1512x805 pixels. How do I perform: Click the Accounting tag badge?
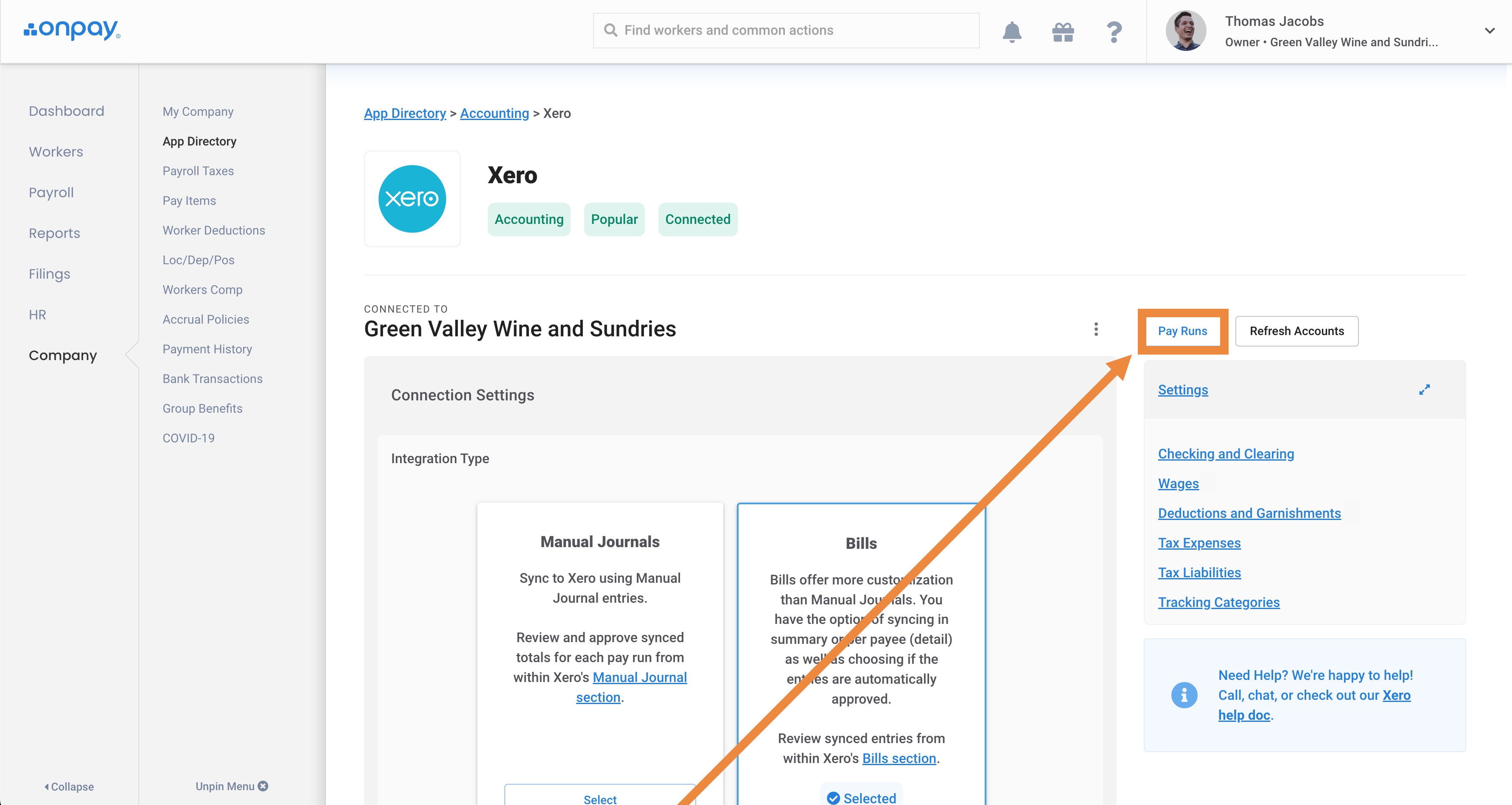click(x=529, y=219)
